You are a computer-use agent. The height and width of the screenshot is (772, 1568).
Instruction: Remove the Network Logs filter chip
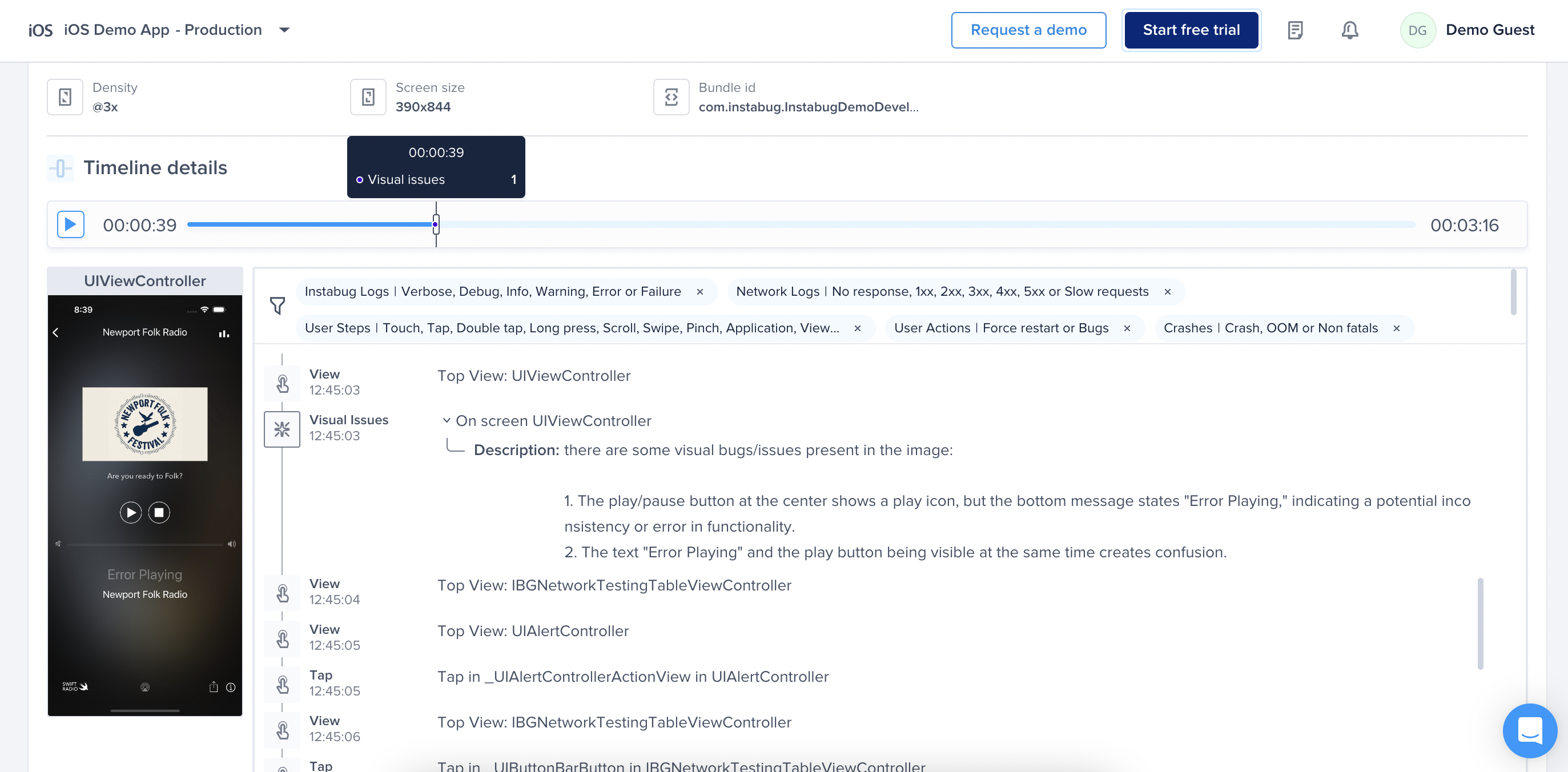1168,292
